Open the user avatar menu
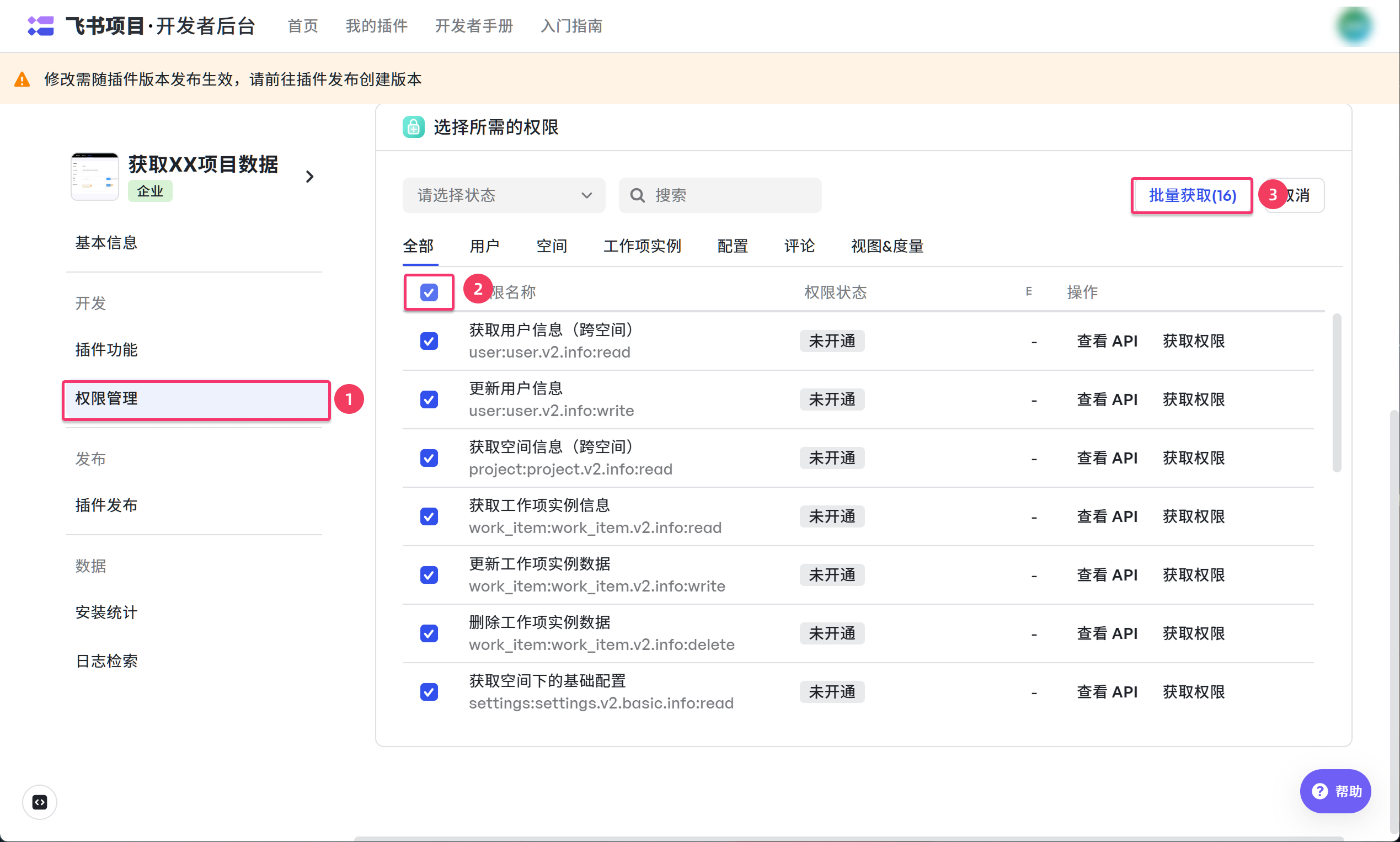Image resolution: width=1400 pixels, height=842 pixels. tap(1354, 26)
